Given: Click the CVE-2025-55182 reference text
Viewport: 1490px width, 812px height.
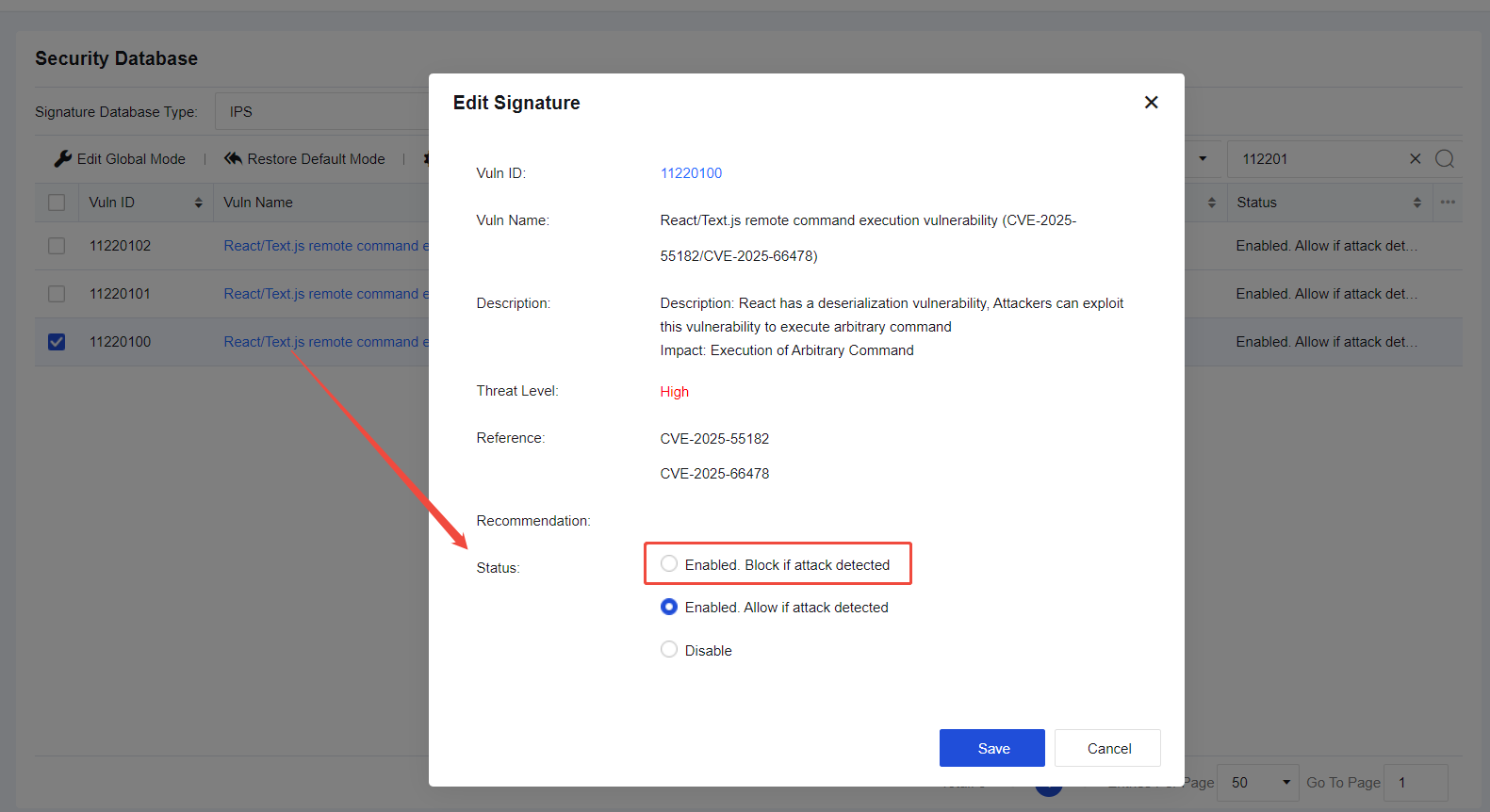Looking at the screenshot, I should 714,439.
